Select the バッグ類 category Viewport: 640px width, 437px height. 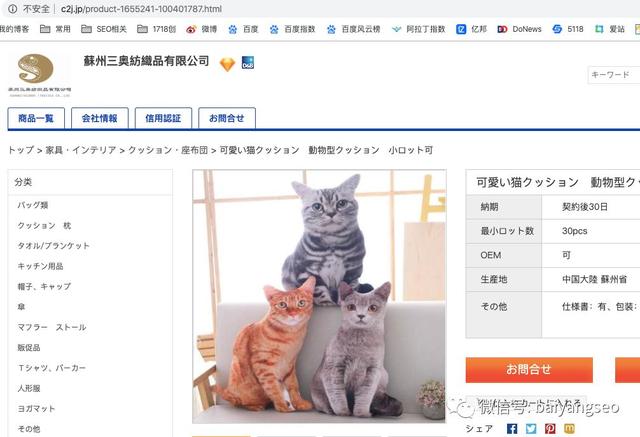pyautogui.click(x=33, y=205)
